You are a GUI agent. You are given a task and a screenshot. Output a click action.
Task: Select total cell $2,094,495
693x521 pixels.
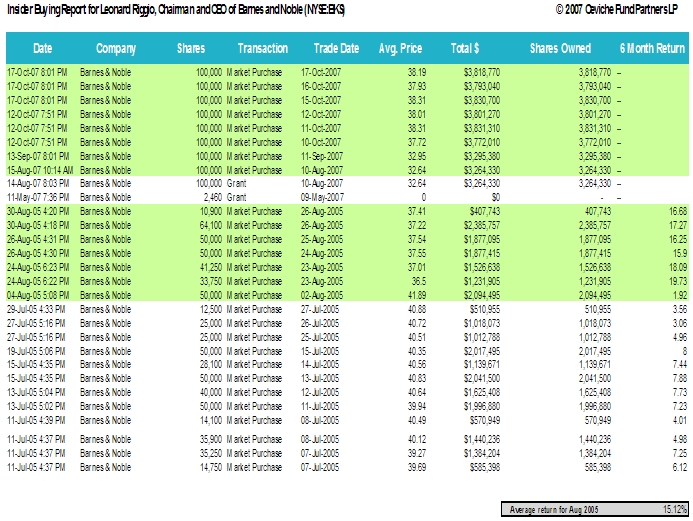482,296
